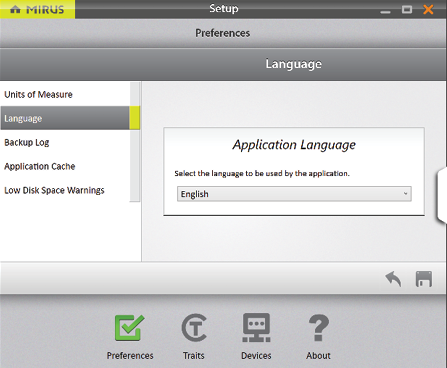
Task: Click the MIRUS home icon
Action: [15, 9]
